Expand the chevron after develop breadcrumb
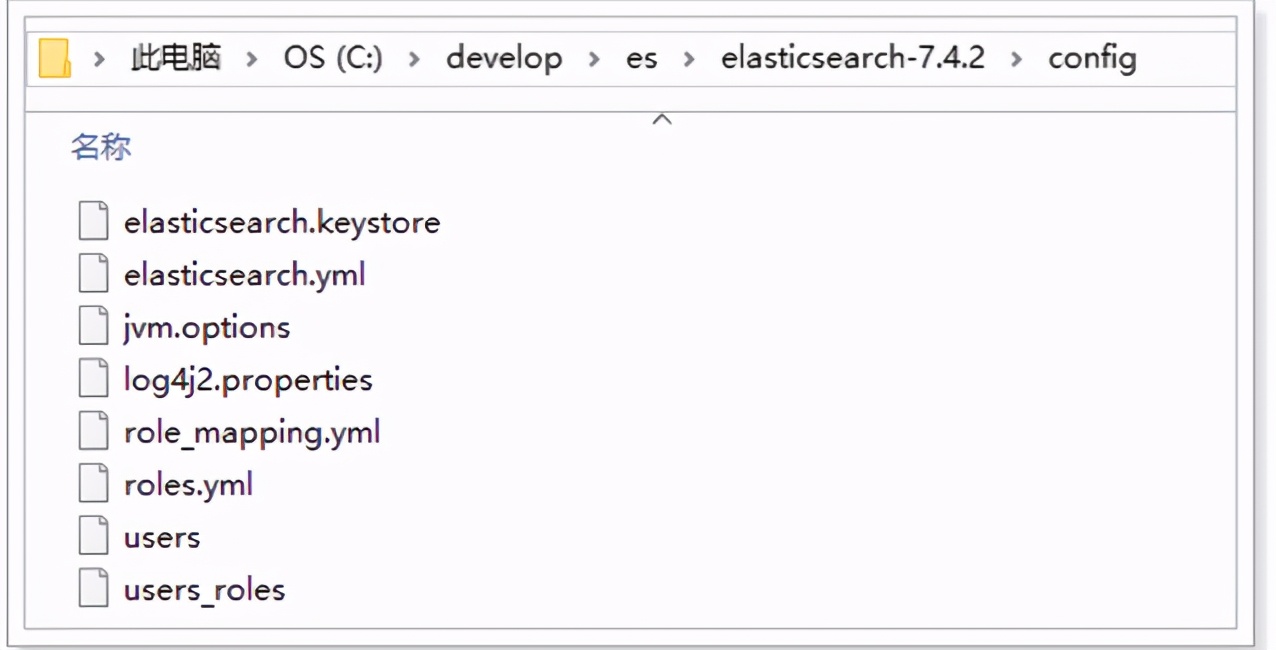Image resolution: width=1276 pixels, height=650 pixels. click(x=594, y=58)
